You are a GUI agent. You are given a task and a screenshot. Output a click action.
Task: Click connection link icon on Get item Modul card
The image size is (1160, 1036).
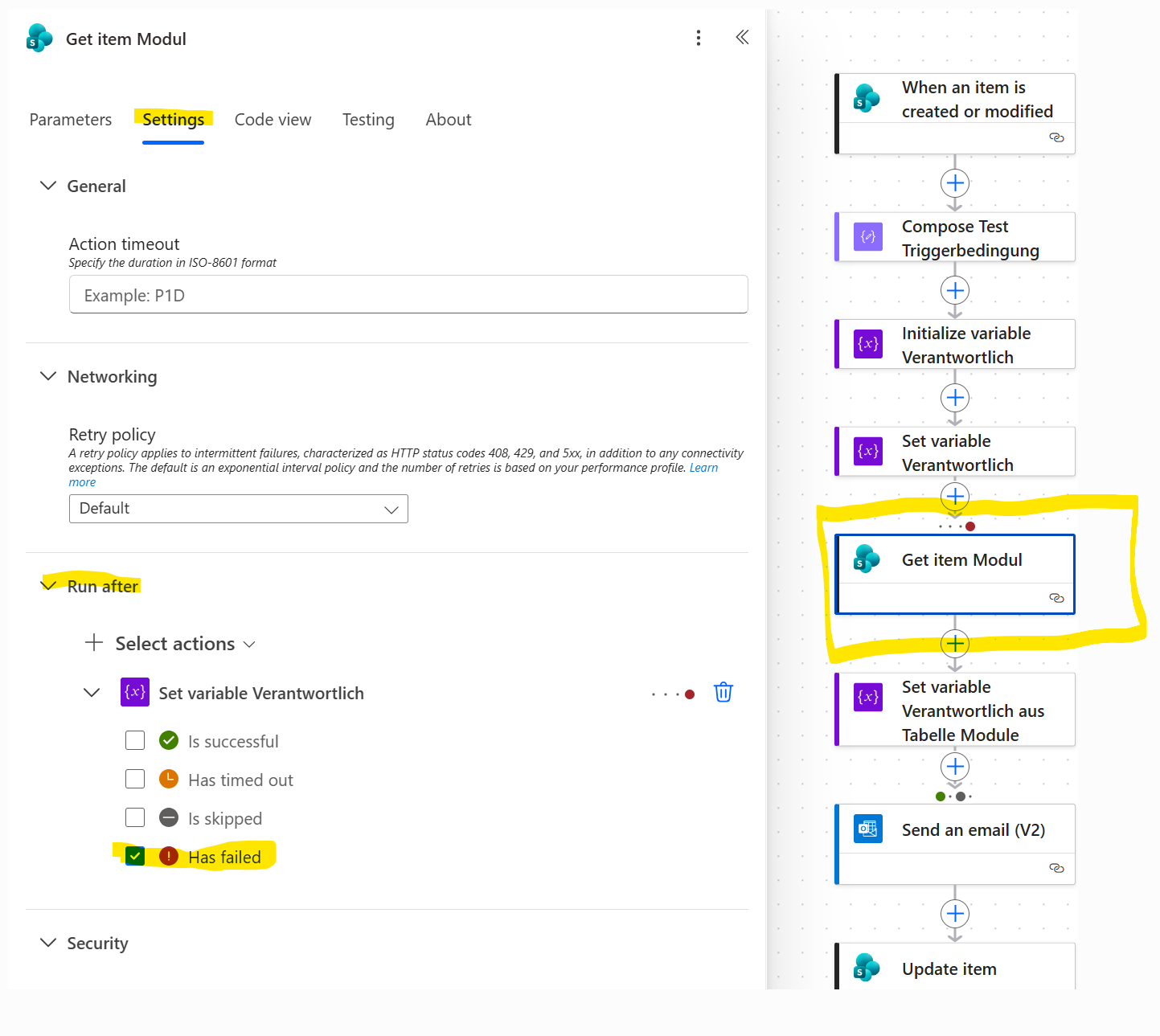1056,598
